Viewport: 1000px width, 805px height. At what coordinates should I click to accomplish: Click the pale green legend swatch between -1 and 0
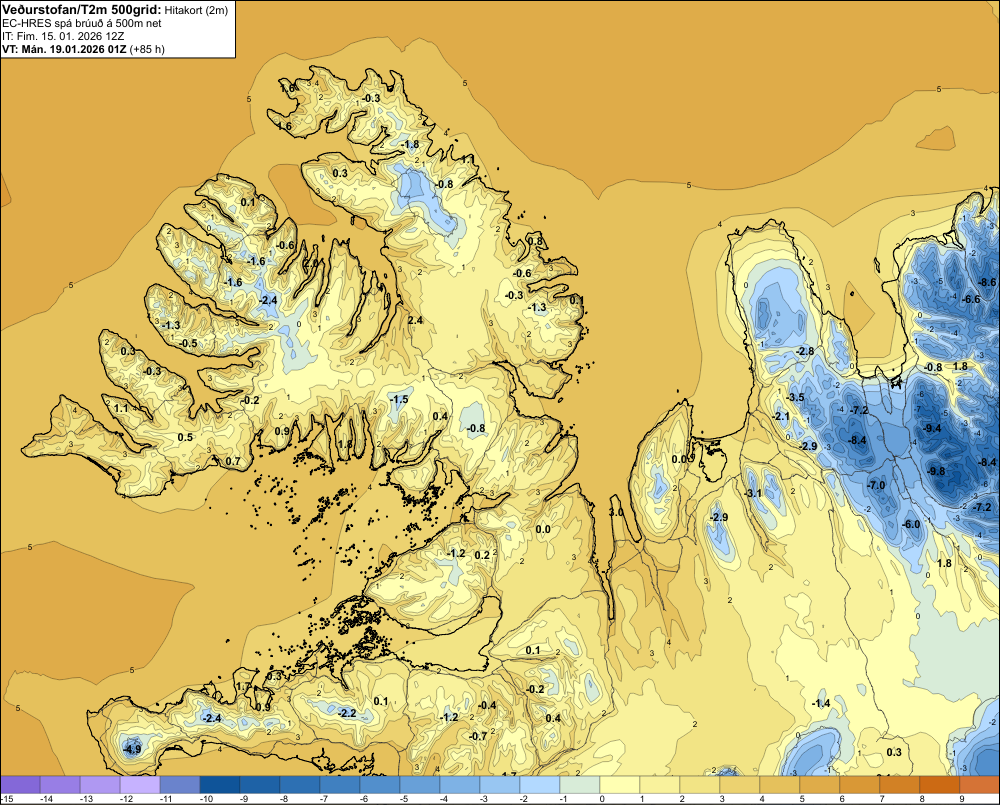tap(580, 784)
